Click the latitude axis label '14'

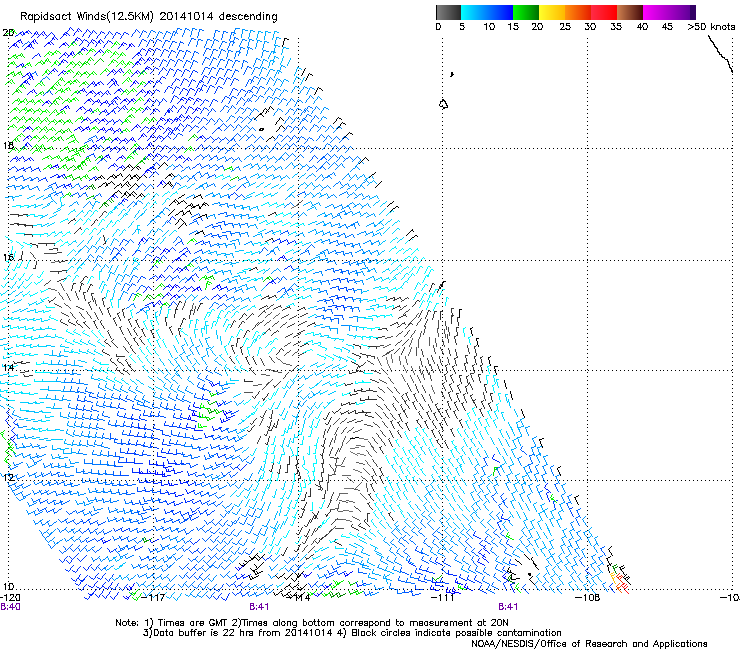click(x=8, y=367)
